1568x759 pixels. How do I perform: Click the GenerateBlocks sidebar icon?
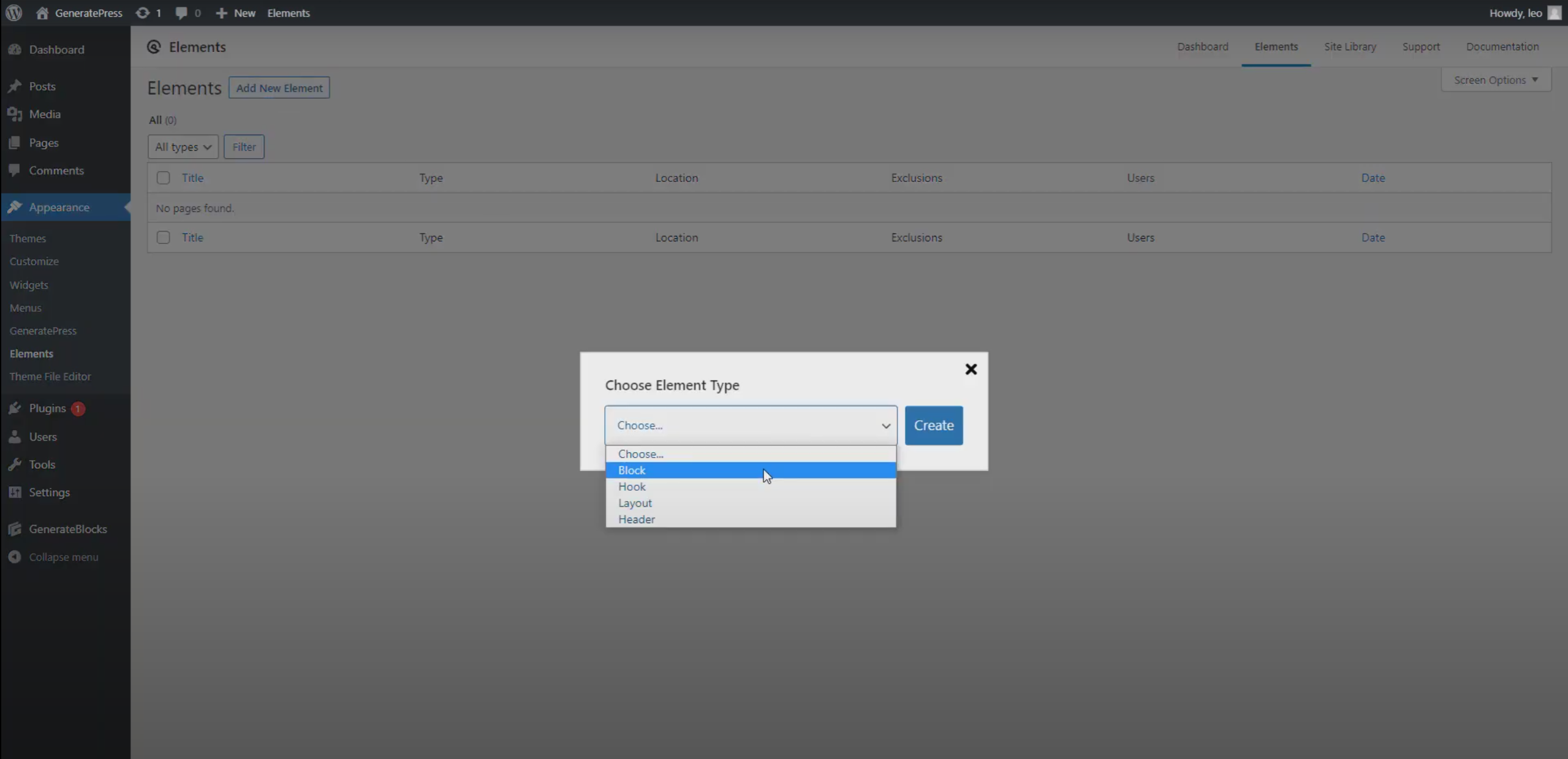point(15,529)
